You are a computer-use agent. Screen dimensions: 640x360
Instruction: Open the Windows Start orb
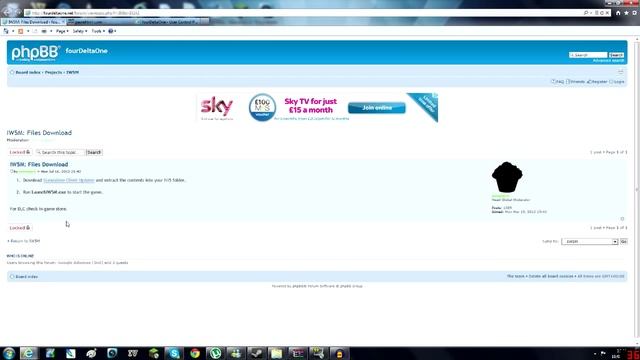[9, 353]
